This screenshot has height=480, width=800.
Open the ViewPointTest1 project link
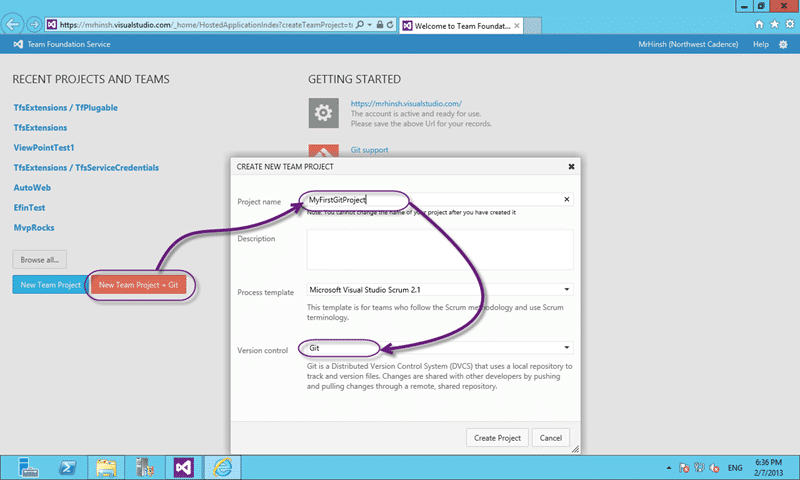click(x=44, y=147)
